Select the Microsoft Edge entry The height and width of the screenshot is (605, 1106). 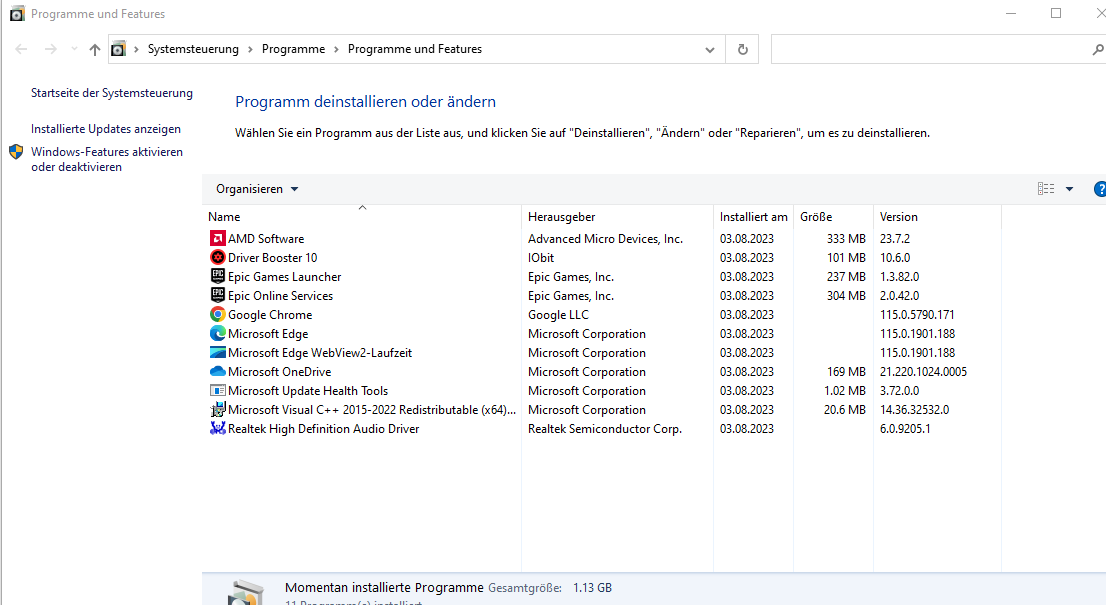[x=268, y=334]
